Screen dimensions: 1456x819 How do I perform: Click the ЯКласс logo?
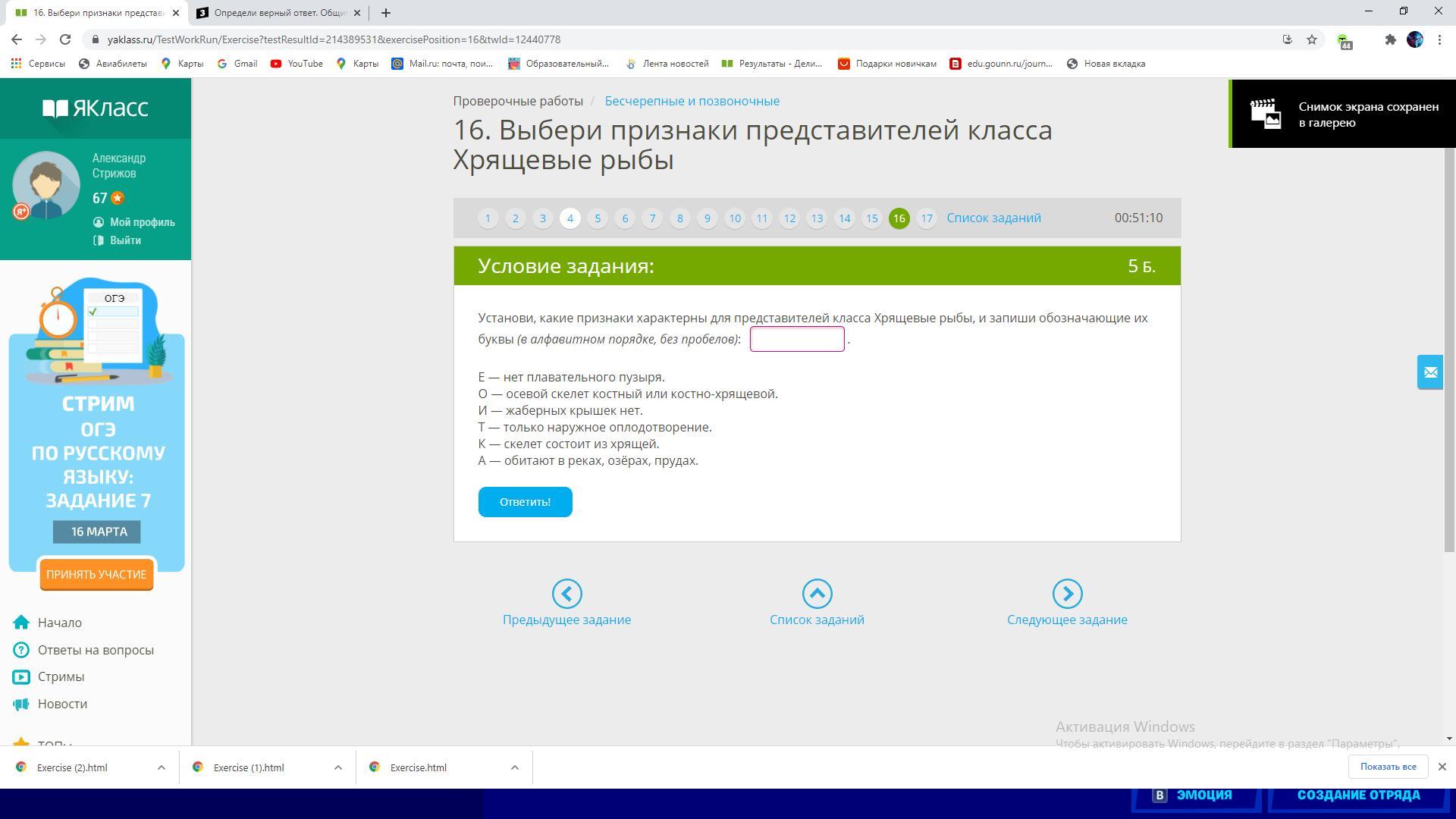pos(96,108)
